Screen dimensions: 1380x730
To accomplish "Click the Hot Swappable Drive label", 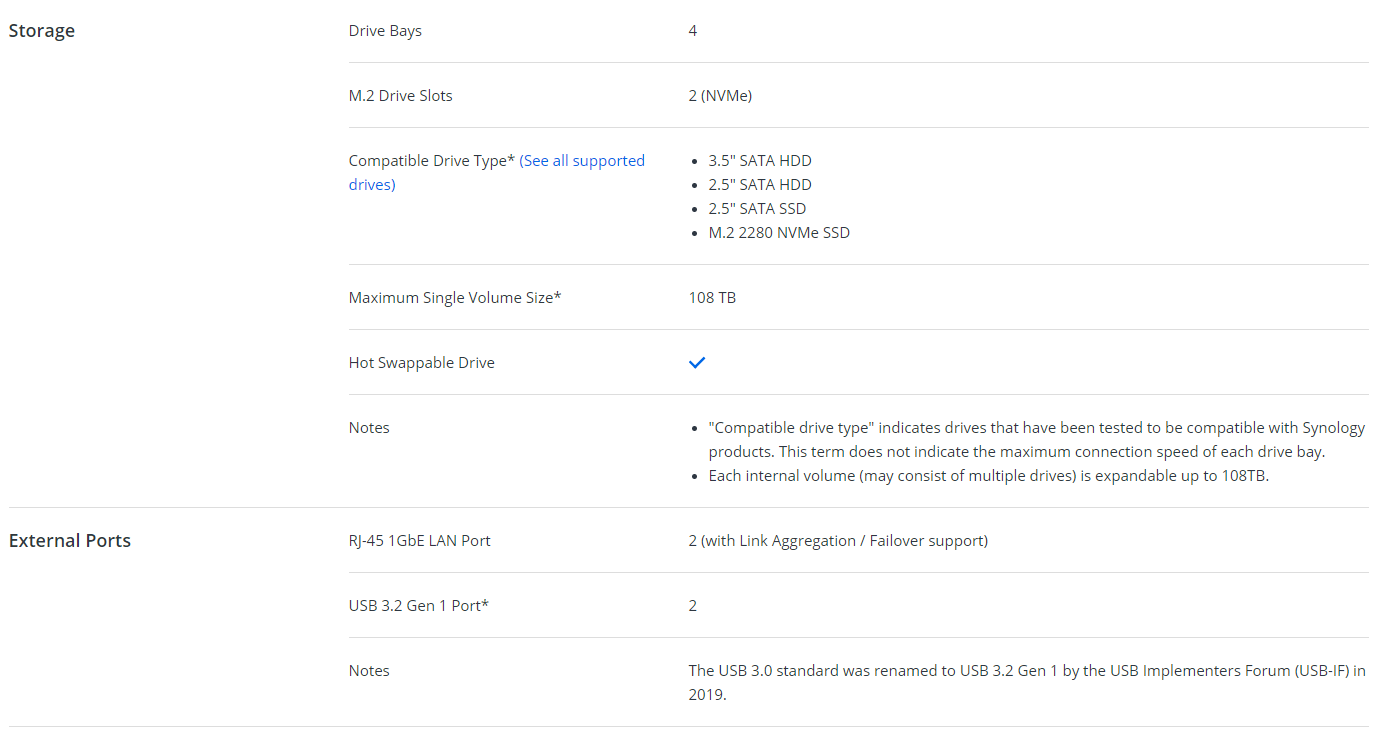I will tap(421, 363).
